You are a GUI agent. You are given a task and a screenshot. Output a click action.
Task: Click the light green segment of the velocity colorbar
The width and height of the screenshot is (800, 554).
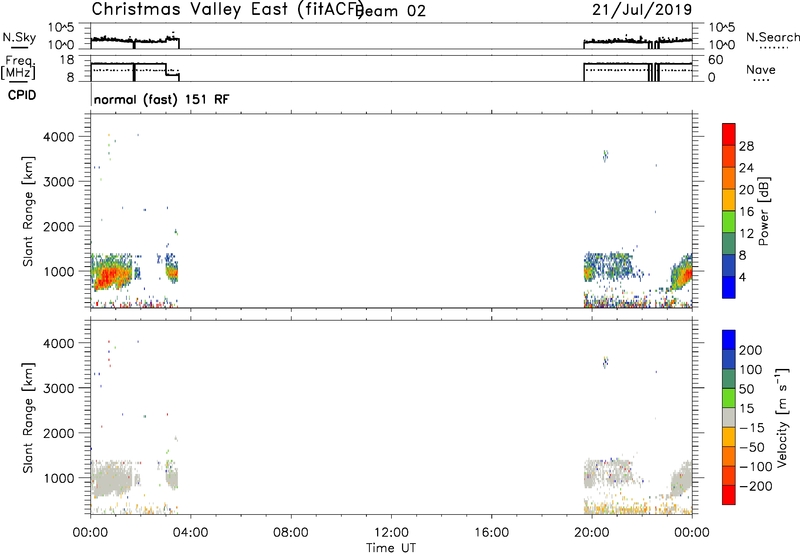coord(729,398)
